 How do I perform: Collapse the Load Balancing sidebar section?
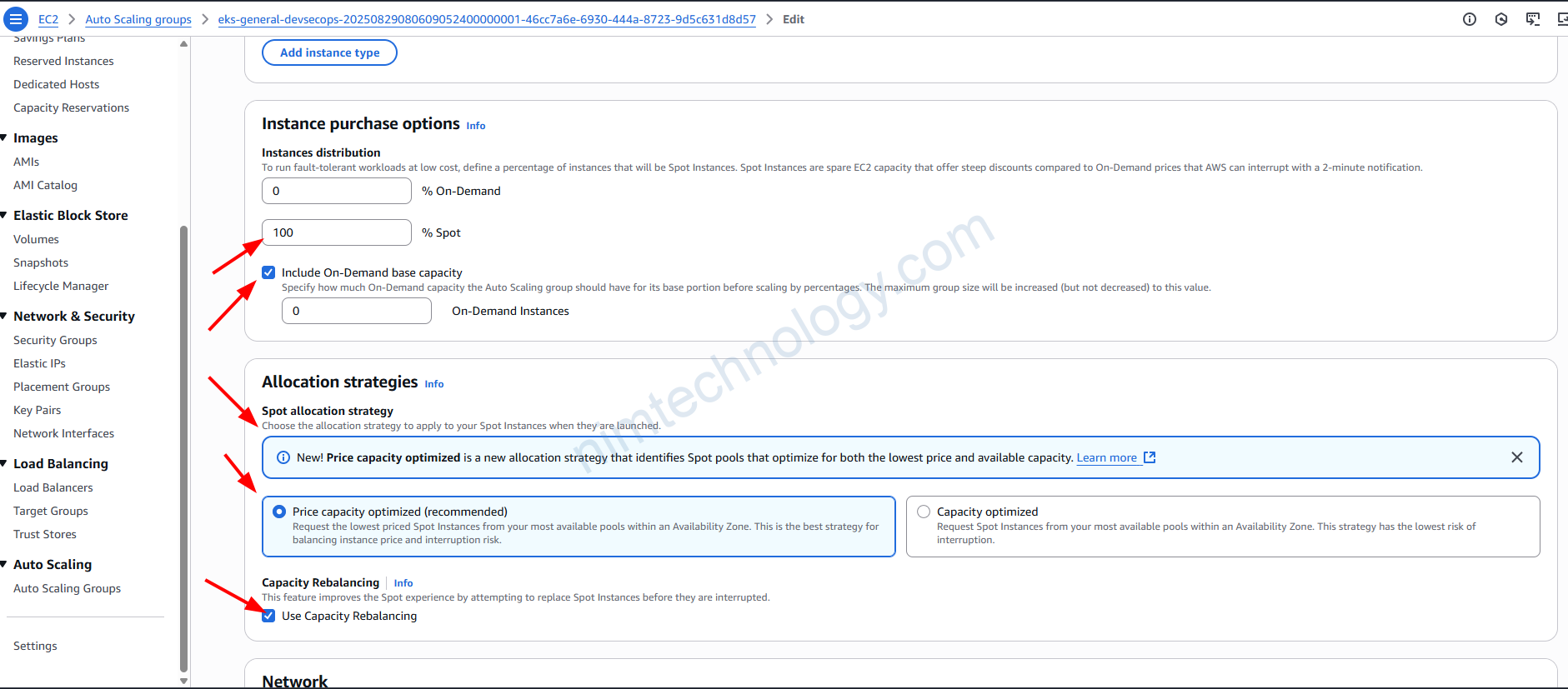pos(4,463)
